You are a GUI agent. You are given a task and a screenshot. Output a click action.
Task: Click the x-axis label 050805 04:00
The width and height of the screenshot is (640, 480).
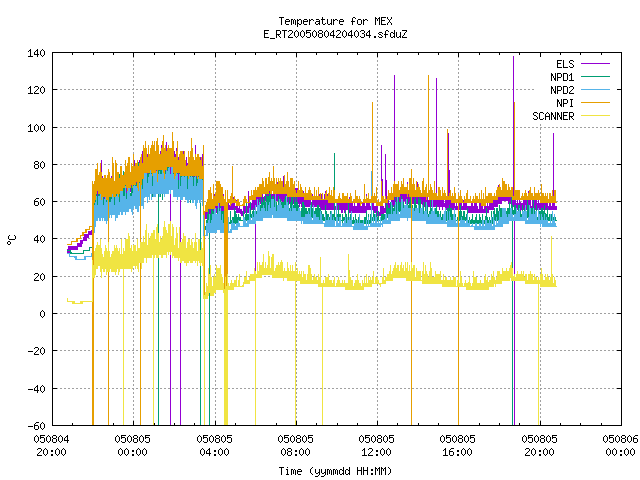click(x=214, y=446)
